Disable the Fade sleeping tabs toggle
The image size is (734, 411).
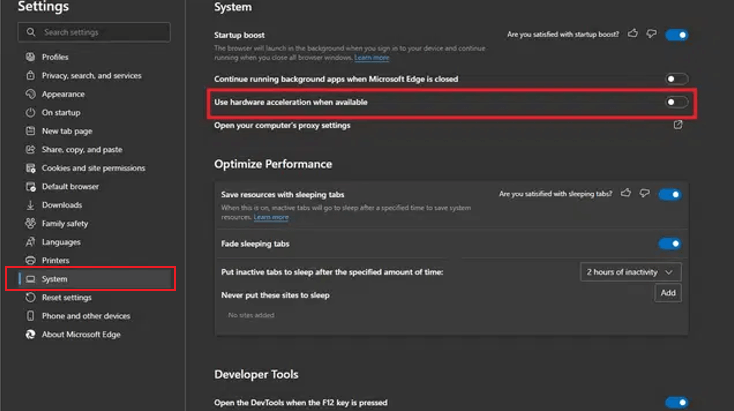(669, 243)
